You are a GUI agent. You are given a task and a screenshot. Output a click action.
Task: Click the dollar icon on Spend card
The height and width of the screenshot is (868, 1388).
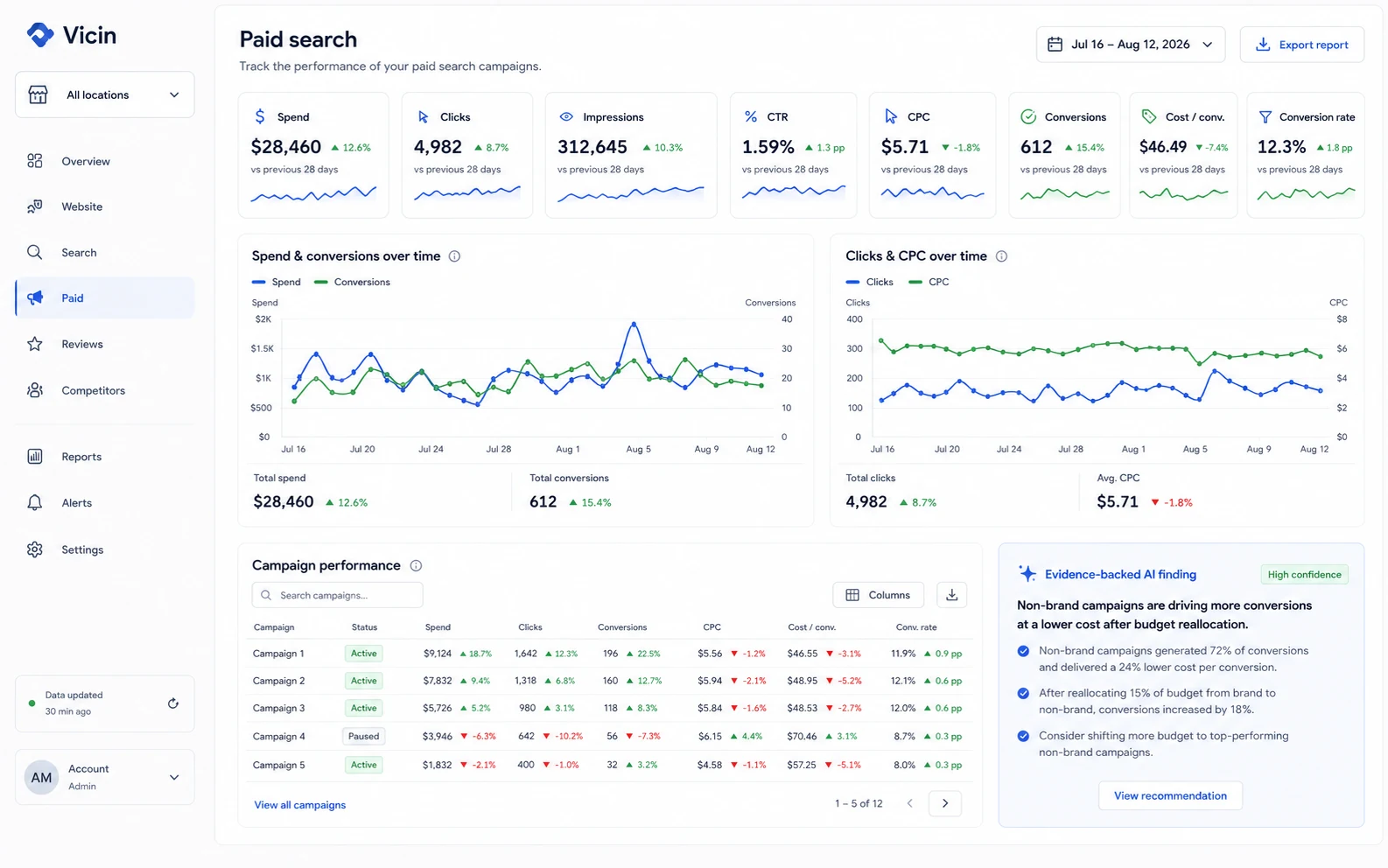point(260,116)
